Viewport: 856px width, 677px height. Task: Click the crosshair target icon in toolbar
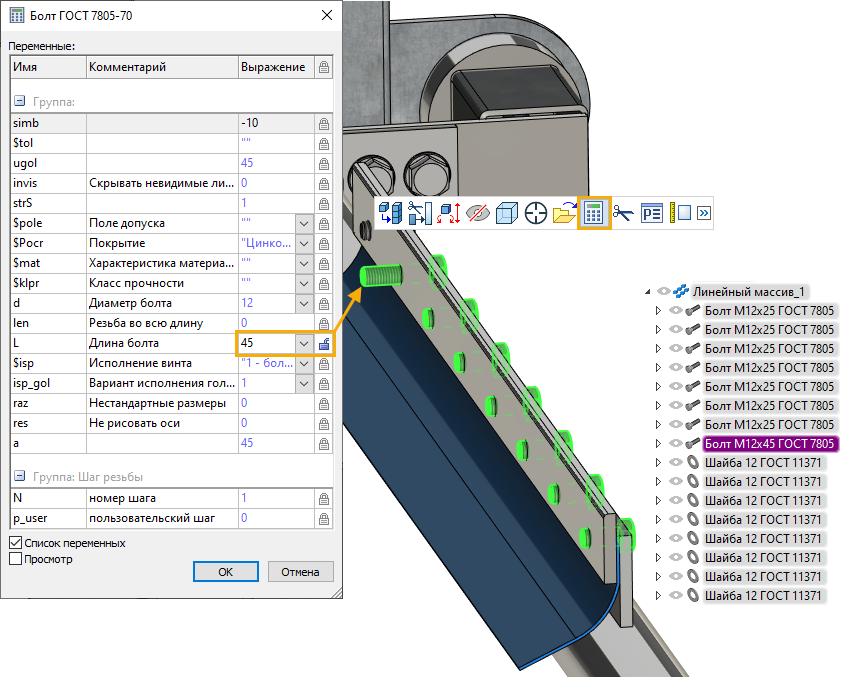536,213
